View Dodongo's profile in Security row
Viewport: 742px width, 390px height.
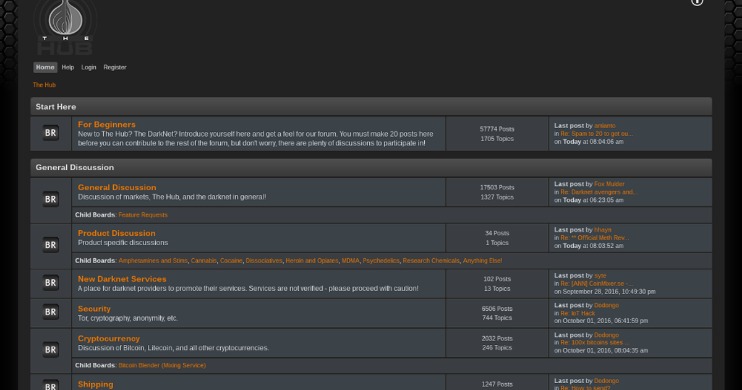coord(606,306)
